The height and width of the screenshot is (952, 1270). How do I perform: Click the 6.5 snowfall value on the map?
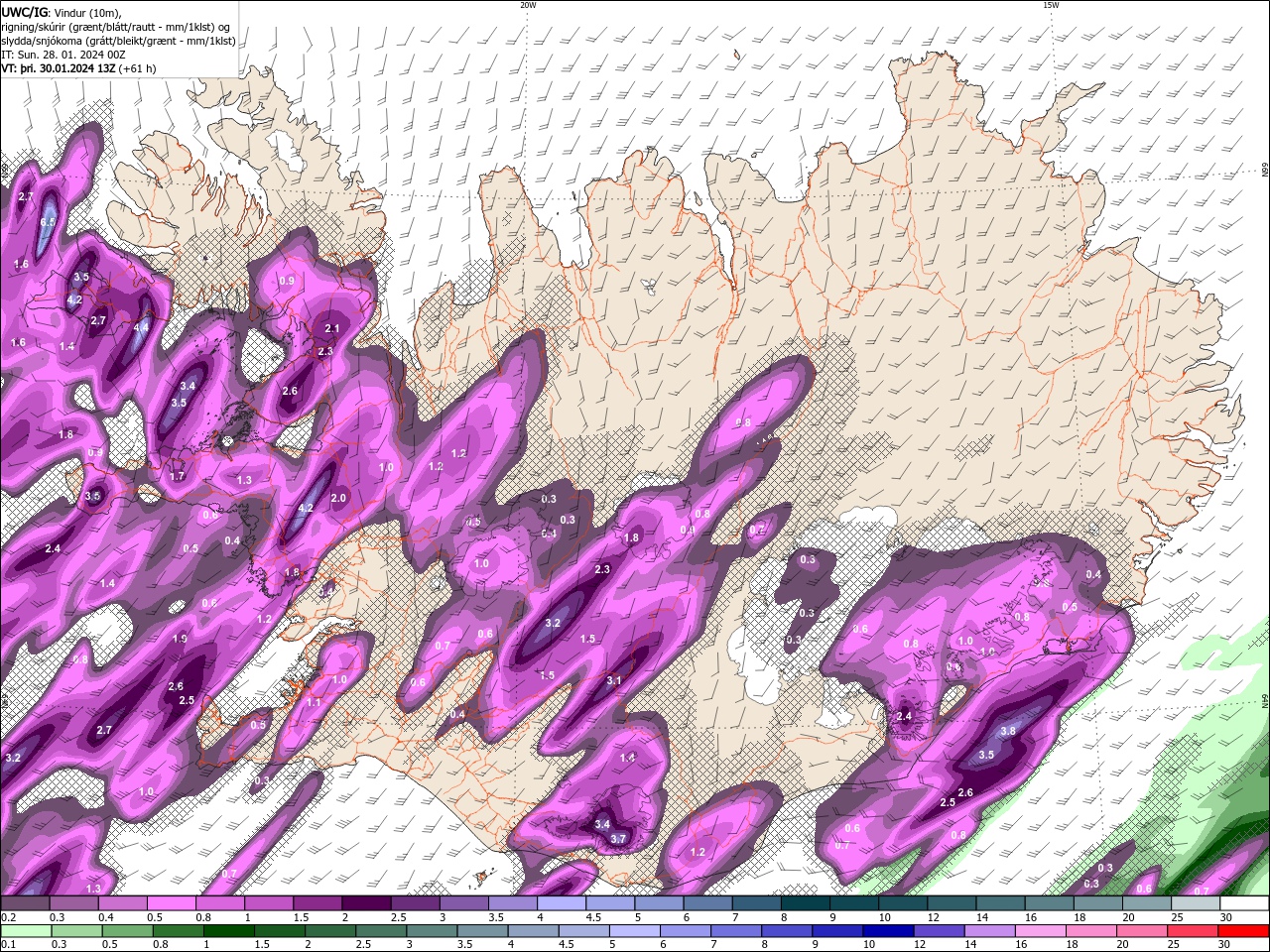tap(48, 221)
